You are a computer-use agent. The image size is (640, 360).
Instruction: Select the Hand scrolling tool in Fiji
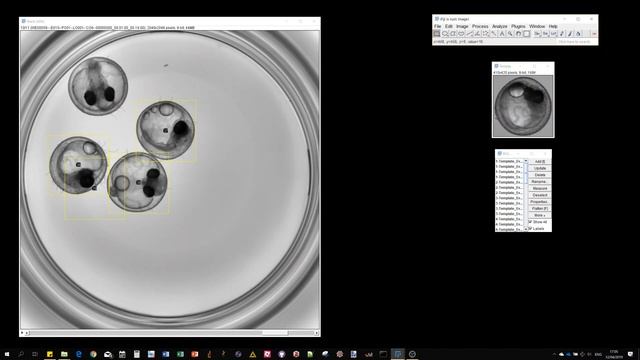point(518,34)
